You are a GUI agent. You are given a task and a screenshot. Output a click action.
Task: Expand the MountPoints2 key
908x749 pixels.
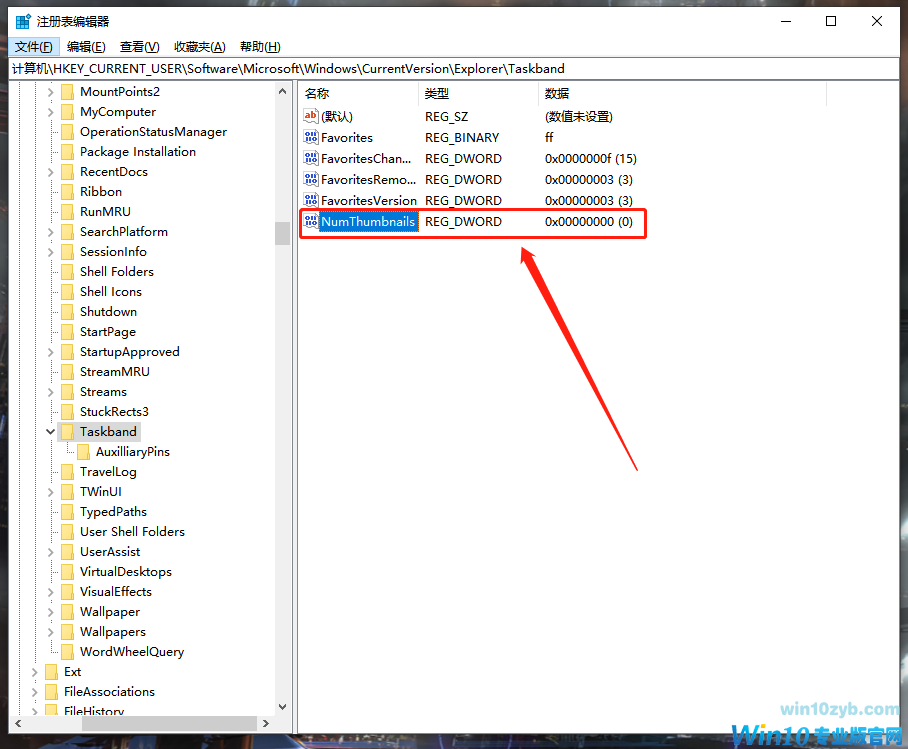[50, 92]
